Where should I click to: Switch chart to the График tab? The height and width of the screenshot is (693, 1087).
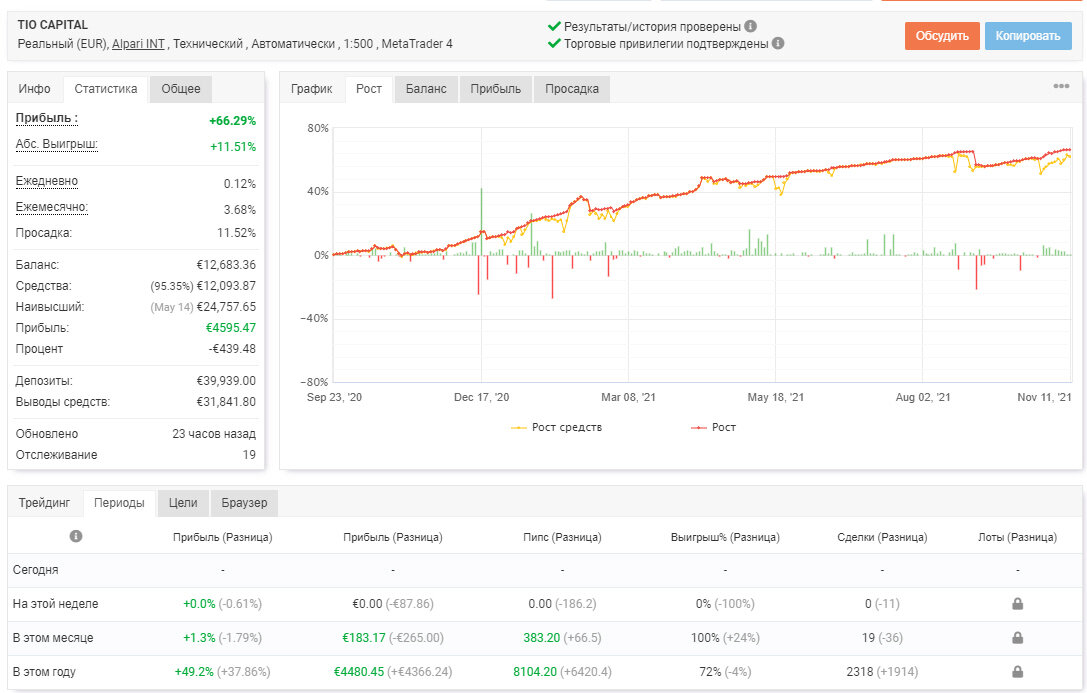point(311,89)
